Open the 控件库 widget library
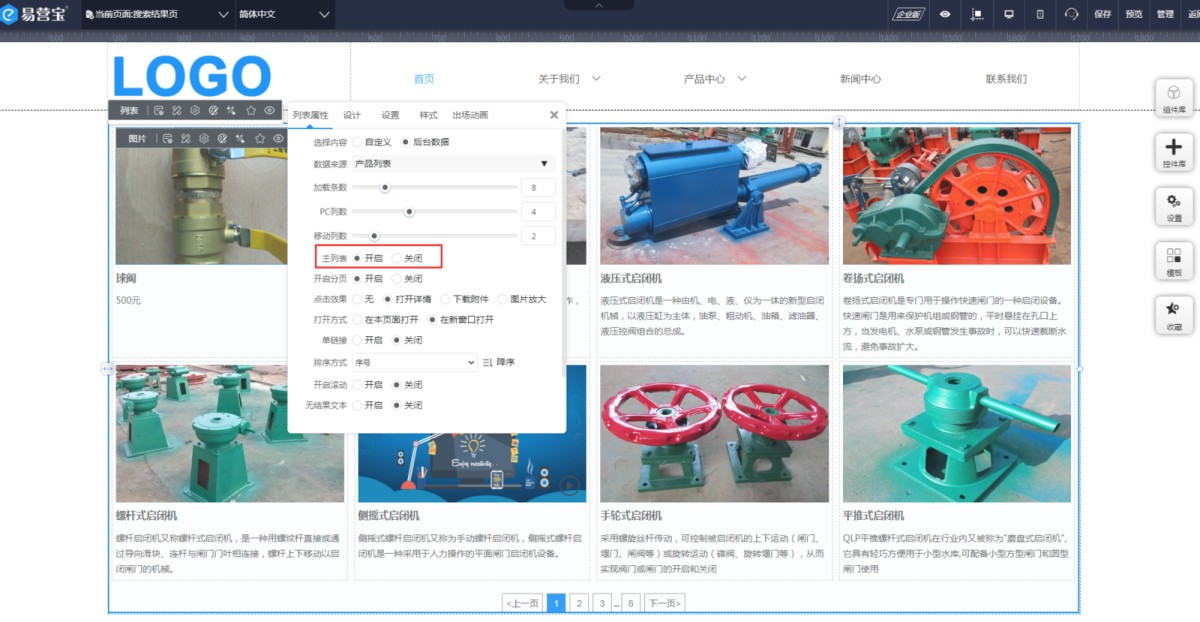1200x622 pixels. [1174, 153]
